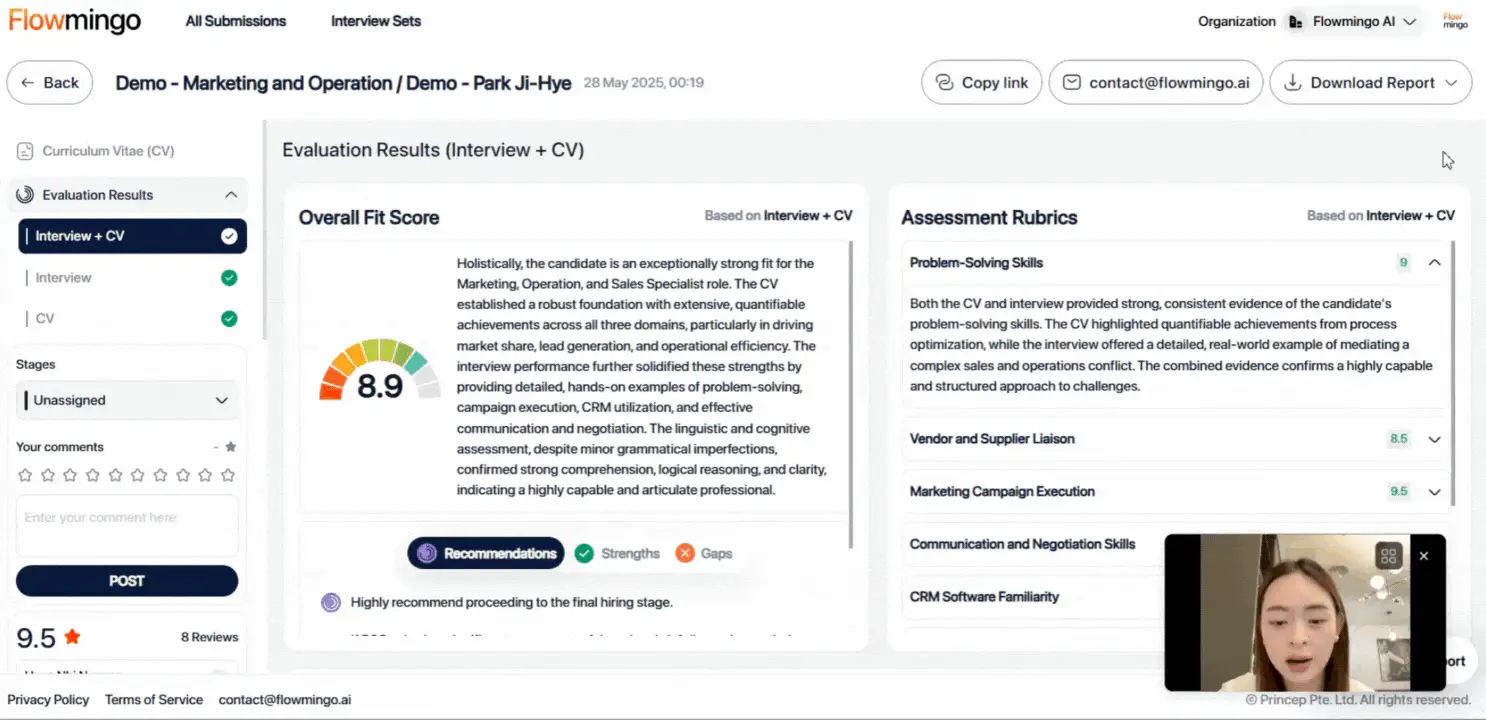The height and width of the screenshot is (720, 1486).
Task: Click the grid icon on video overlay
Action: click(x=1388, y=556)
